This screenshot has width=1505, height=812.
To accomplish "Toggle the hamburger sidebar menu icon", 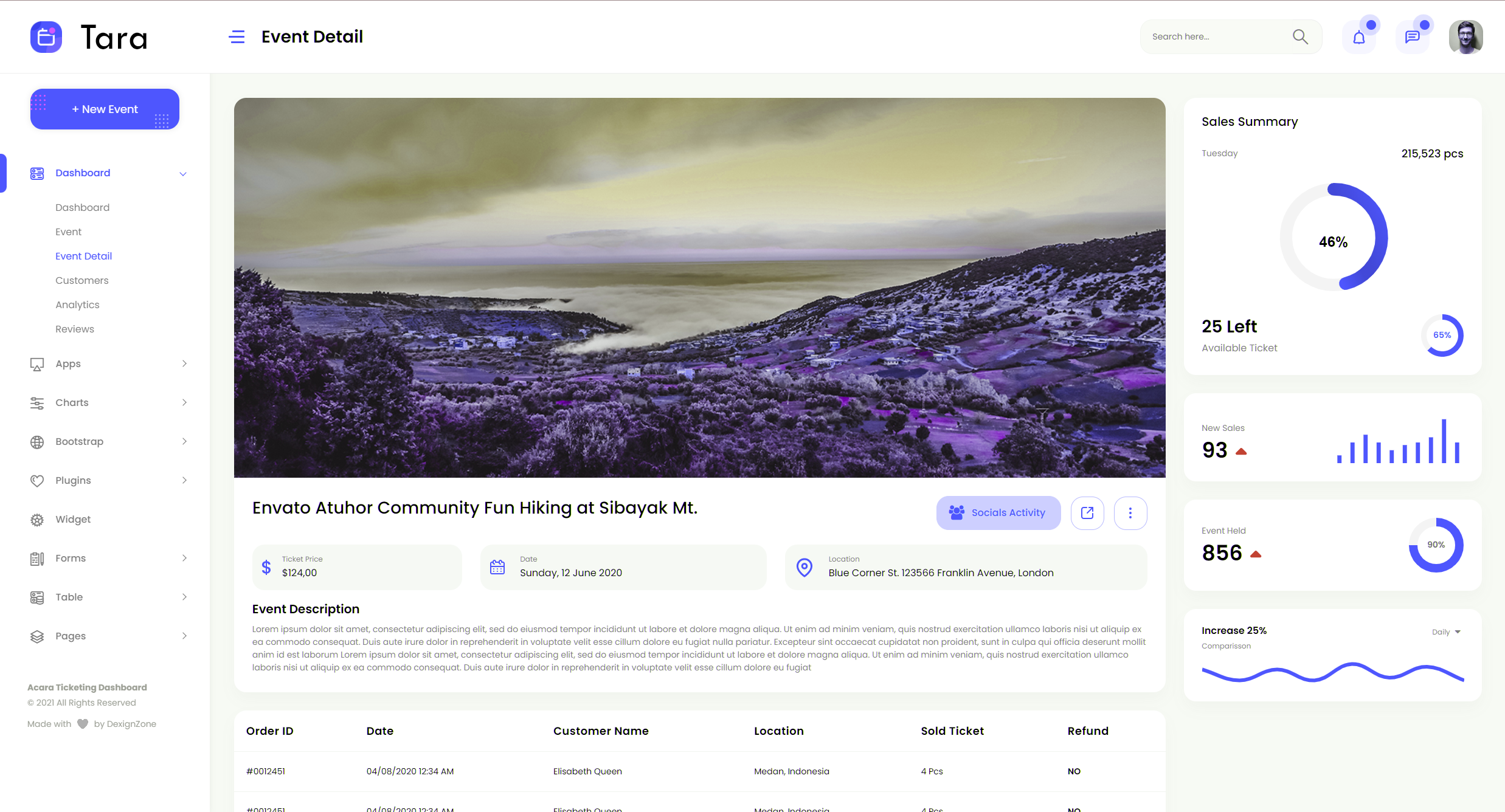I will point(237,37).
